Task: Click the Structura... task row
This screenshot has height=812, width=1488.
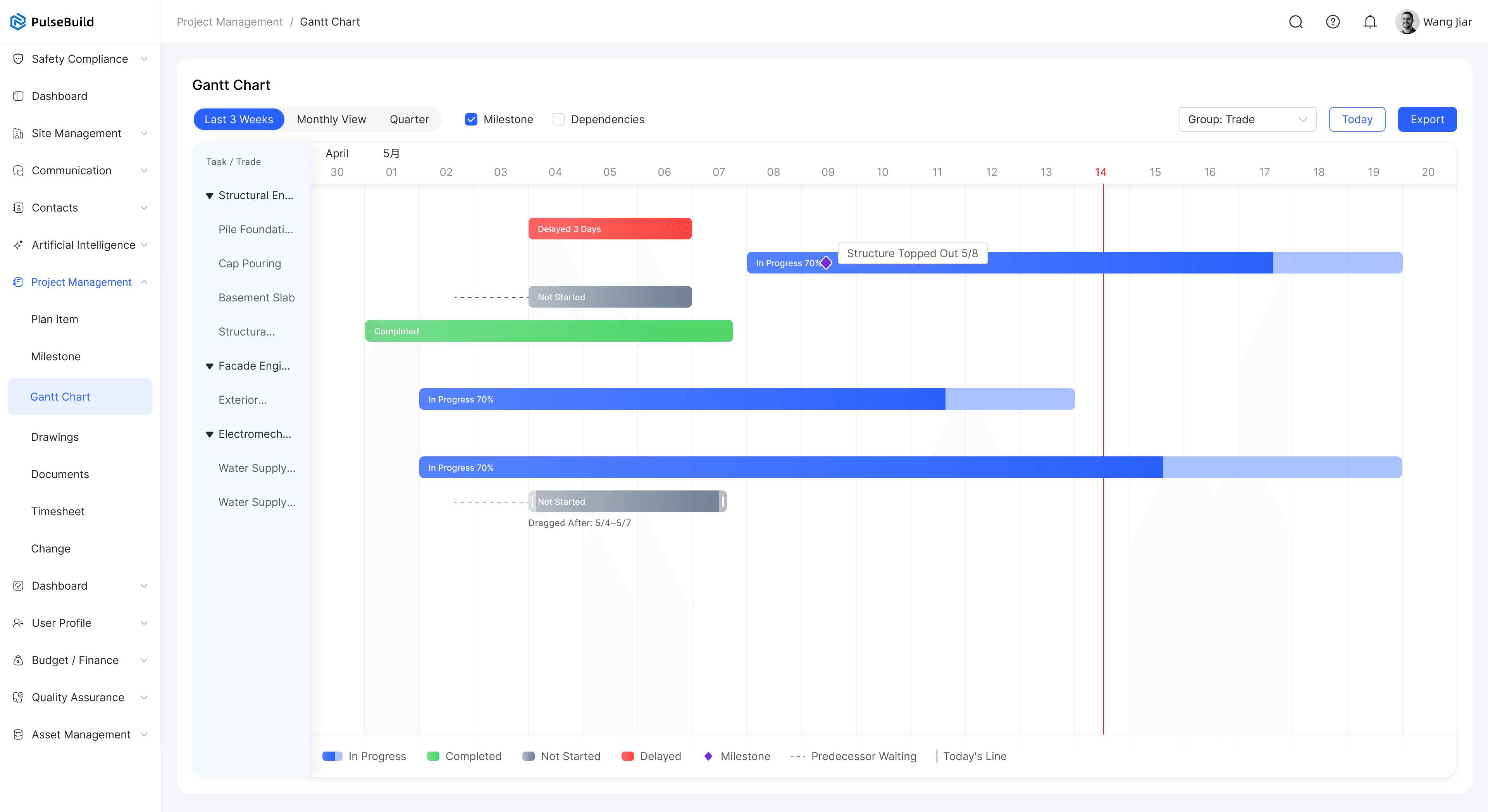Action: tap(247, 332)
